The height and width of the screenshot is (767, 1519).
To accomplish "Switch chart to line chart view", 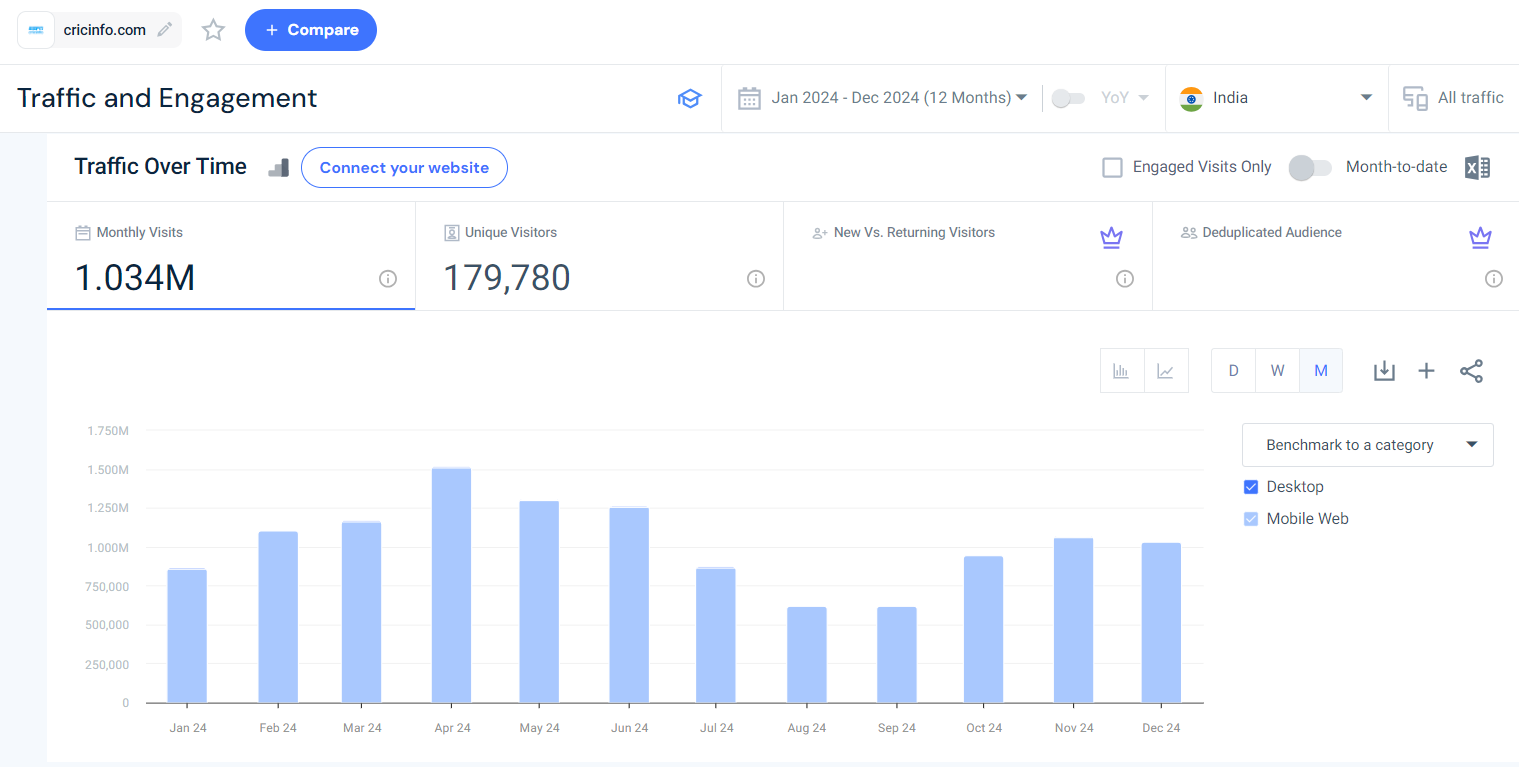I will (x=1165, y=370).
